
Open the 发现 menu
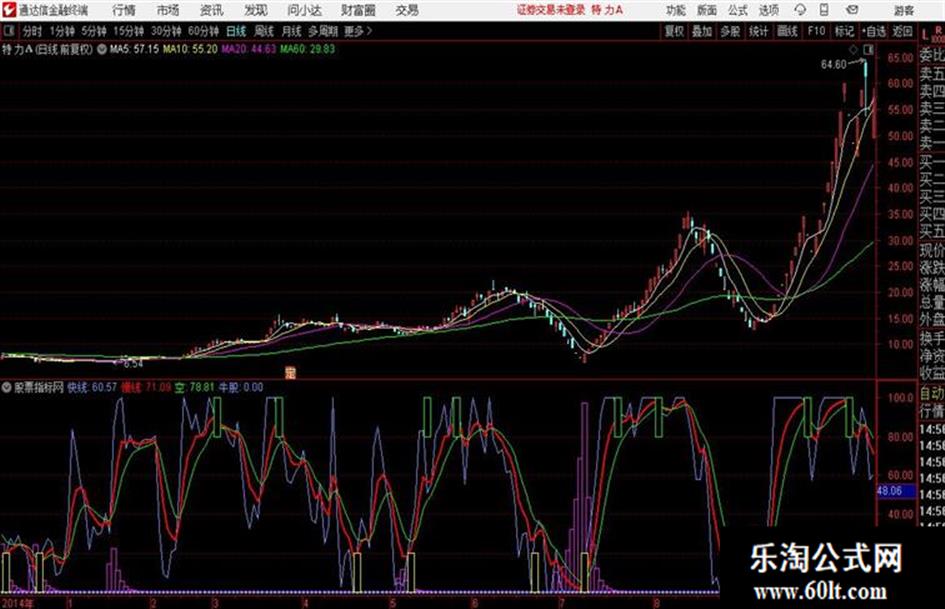click(x=256, y=10)
